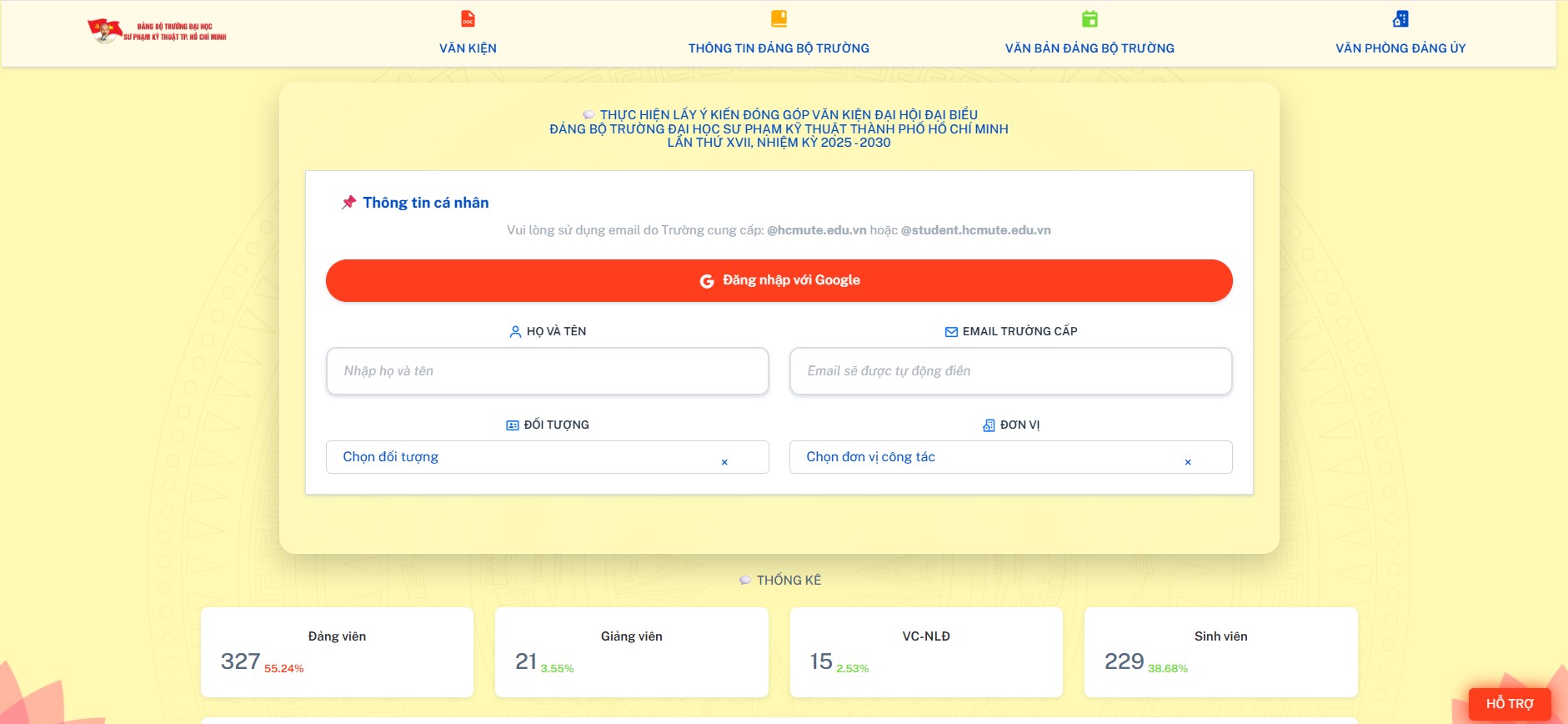Click the red pushpin icon beside Thông tin cá nhân
The width and height of the screenshot is (1568, 724).
[348, 203]
